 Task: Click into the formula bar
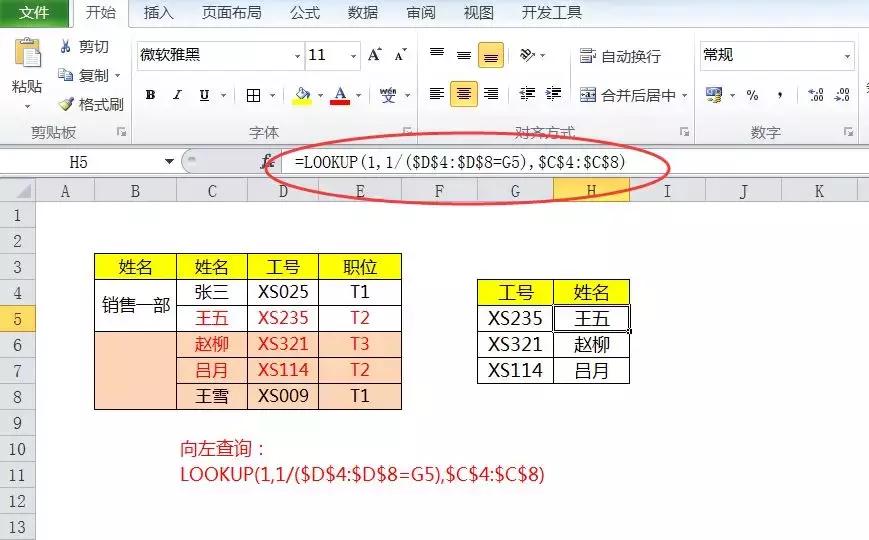click(574, 162)
